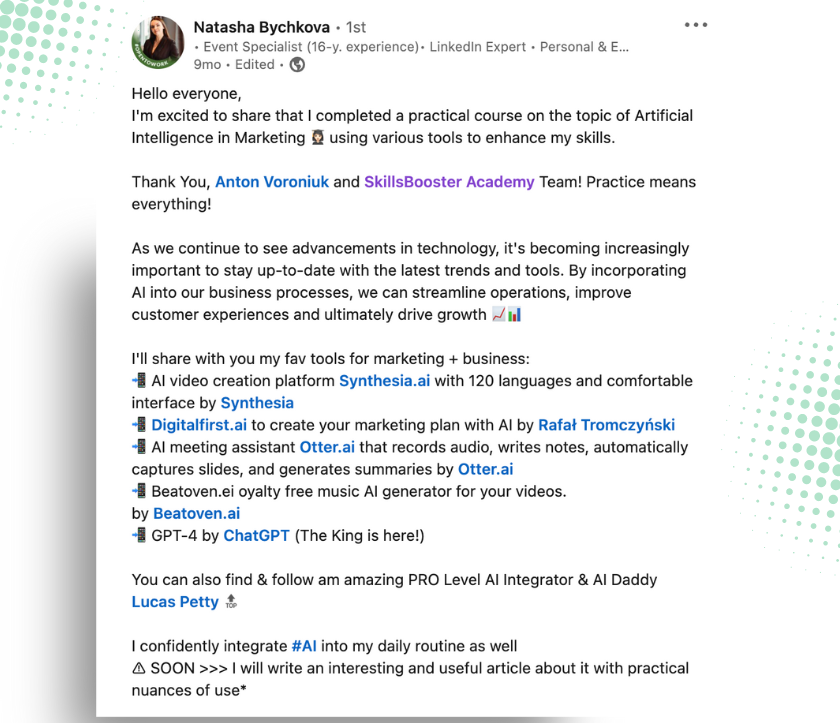Open the Digitalfirst.ai link
840x723 pixels.
199,425
